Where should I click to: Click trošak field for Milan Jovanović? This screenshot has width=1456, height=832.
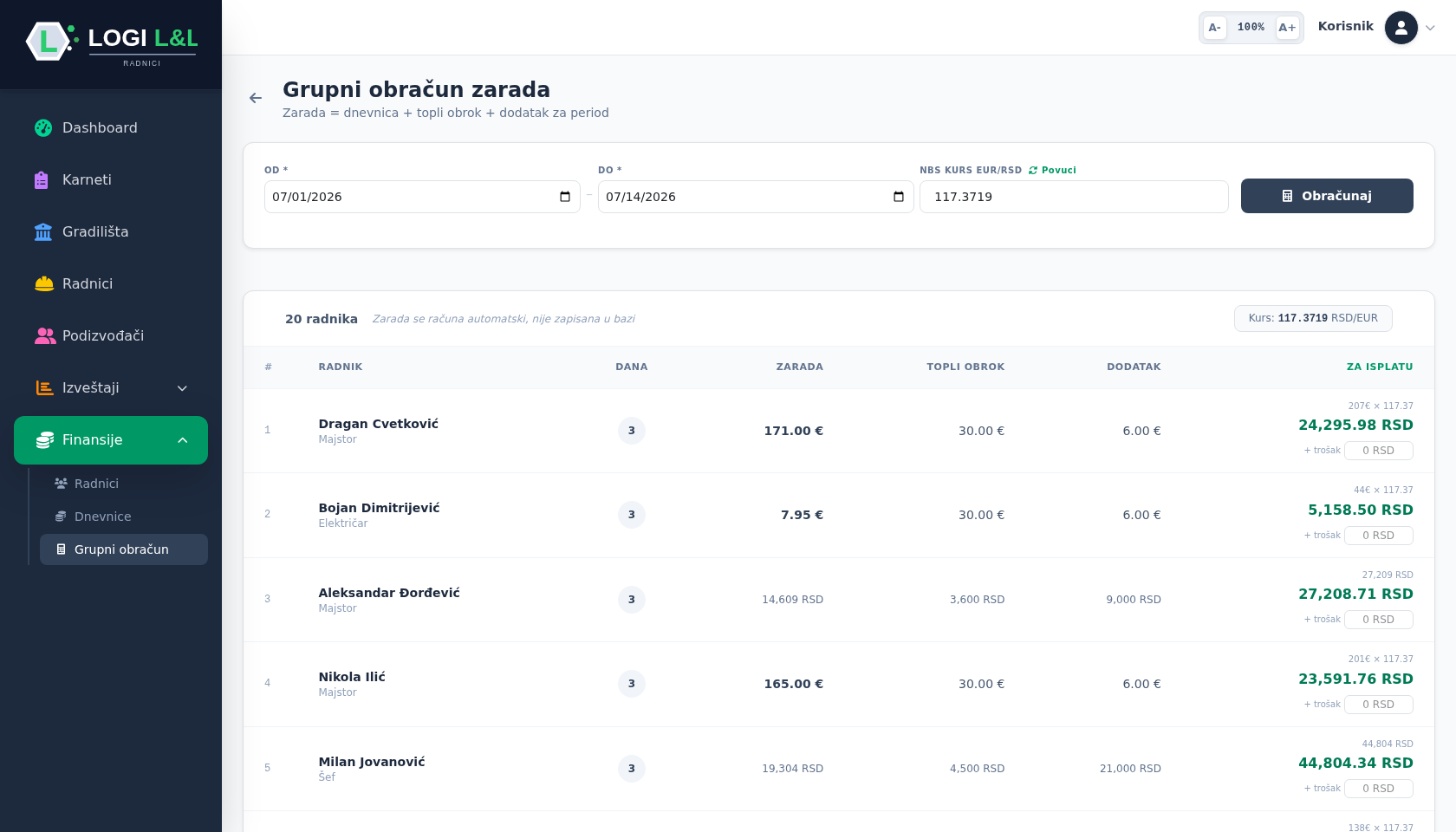click(x=1379, y=789)
